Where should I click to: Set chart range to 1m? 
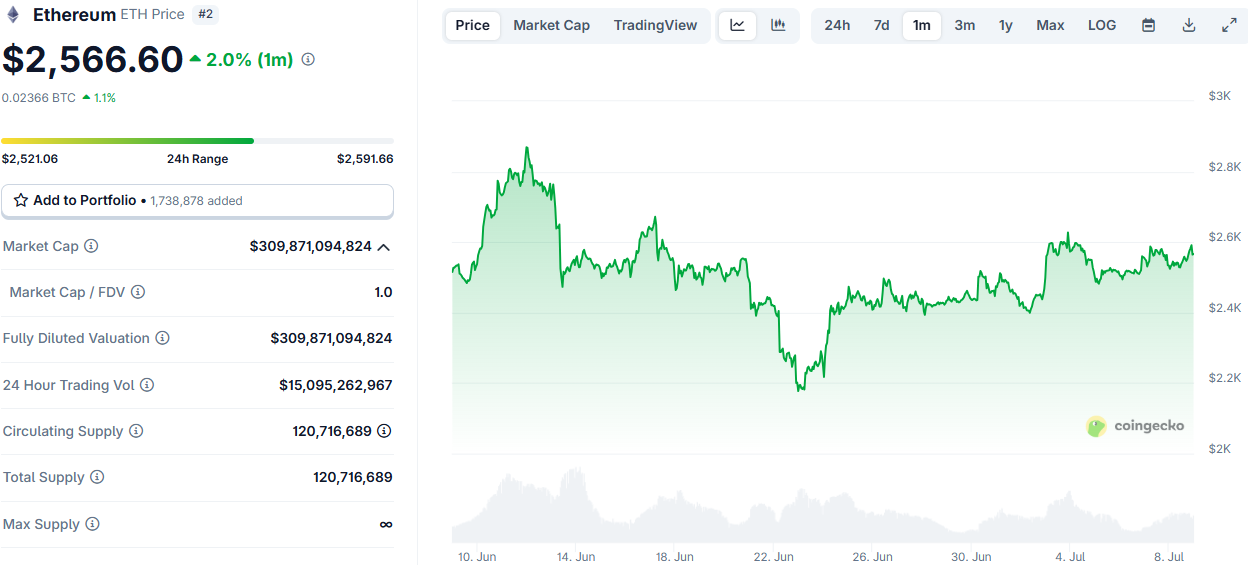coord(922,25)
